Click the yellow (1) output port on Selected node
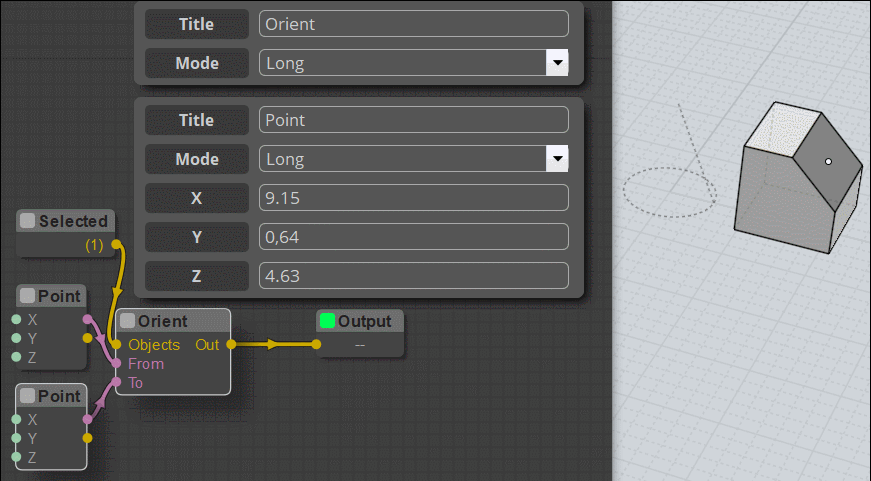Viewport: 871px width, 481px height. point(116,244)
